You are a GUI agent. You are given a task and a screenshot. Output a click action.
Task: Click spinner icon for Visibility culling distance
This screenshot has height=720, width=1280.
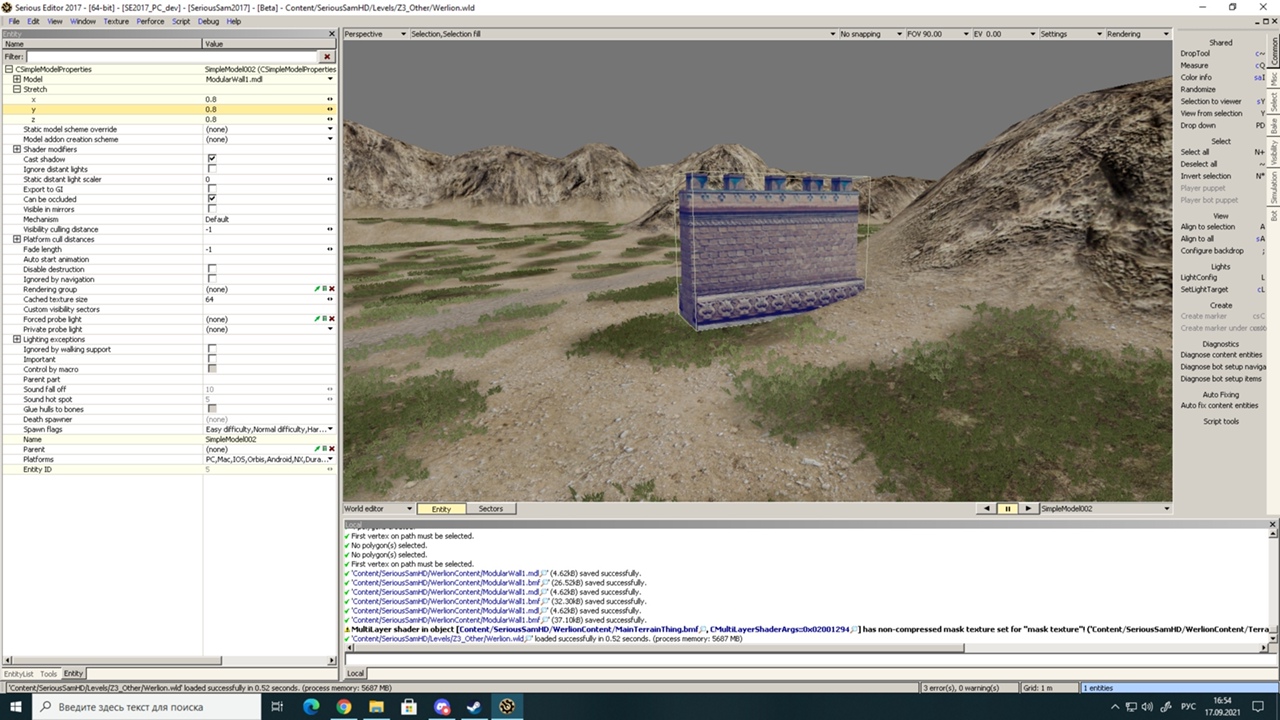(330, 229)
